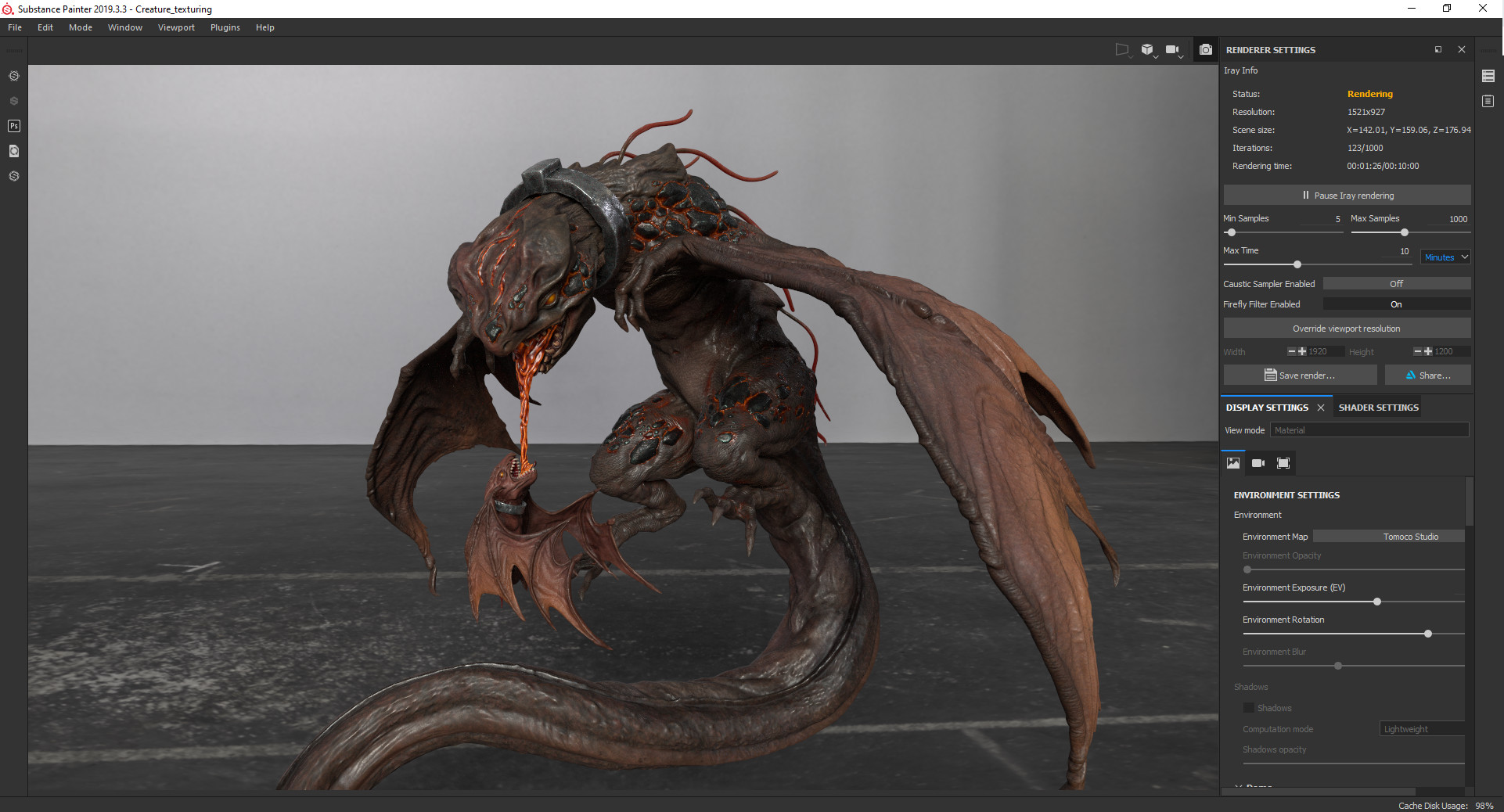1504x812 pixels.
Task: Click the 3D cube viewport icon
Action: pyautogui.click(x=1147, y=50)
